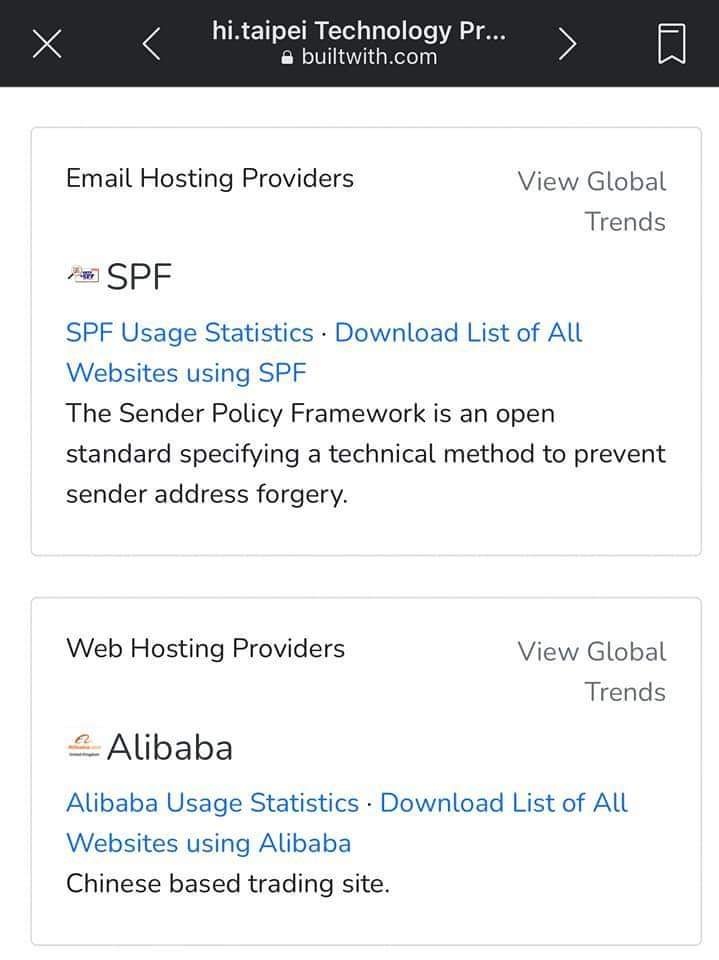Viewport: 719px width, 960px height.
Task: Open the SPF Usage Statistics link
Action: coord(189,333)
